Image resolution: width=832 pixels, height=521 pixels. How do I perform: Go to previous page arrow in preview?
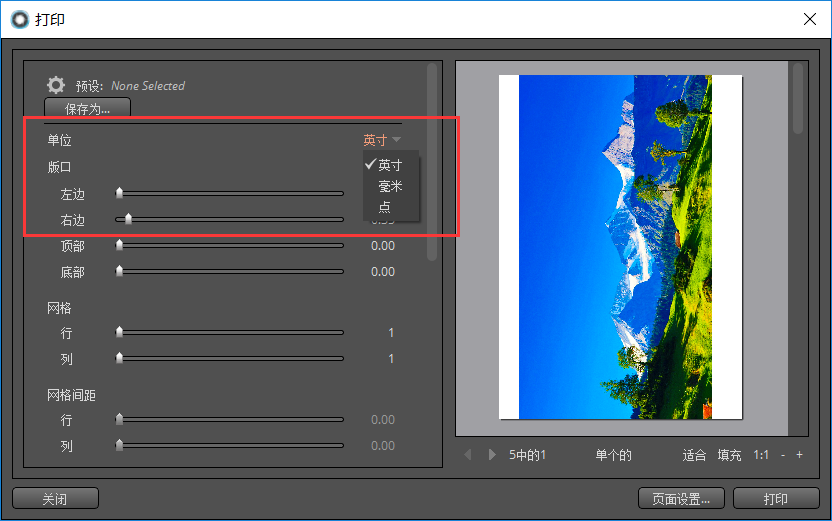(x=468, y=455)
